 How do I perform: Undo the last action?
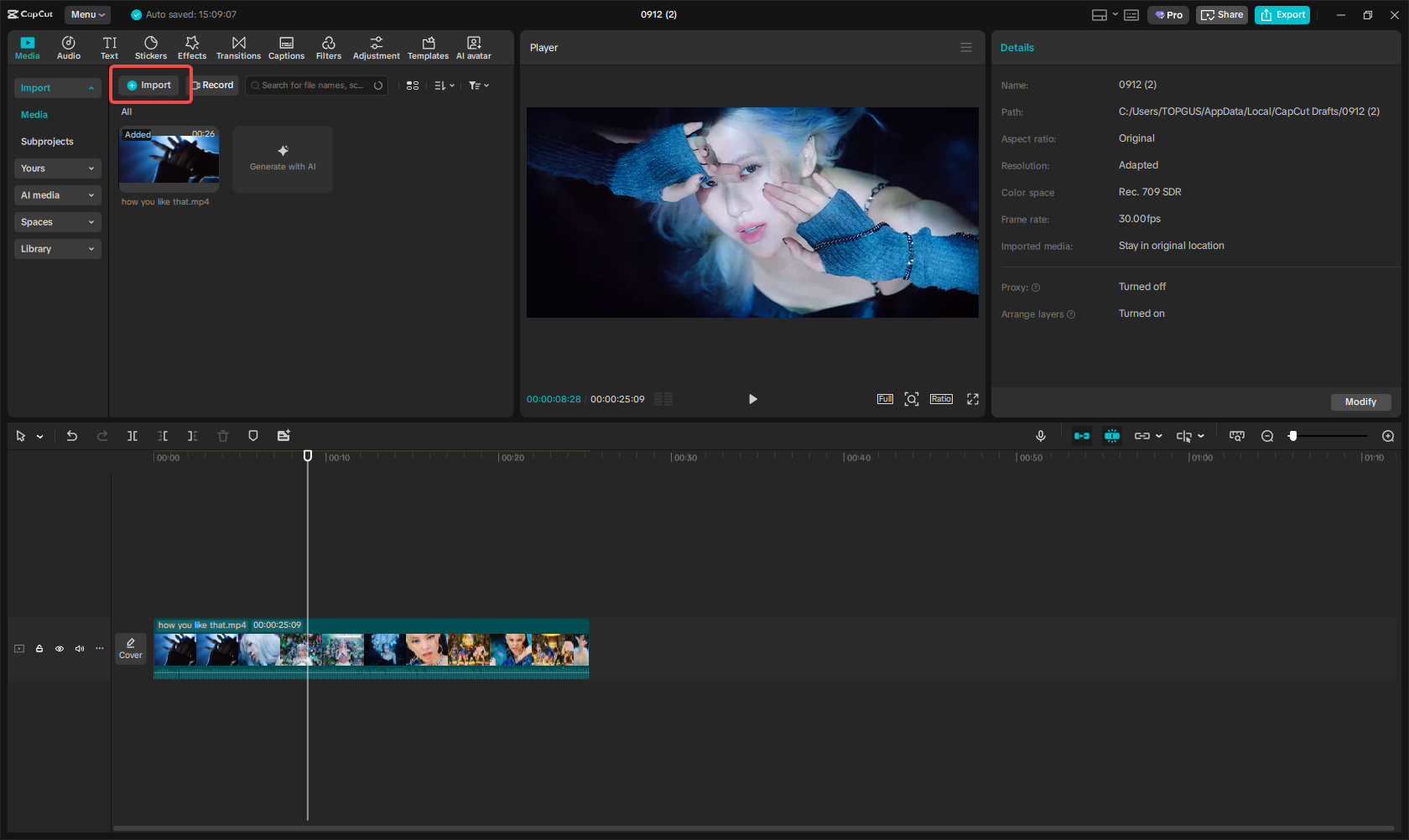(x=72, y=436)
